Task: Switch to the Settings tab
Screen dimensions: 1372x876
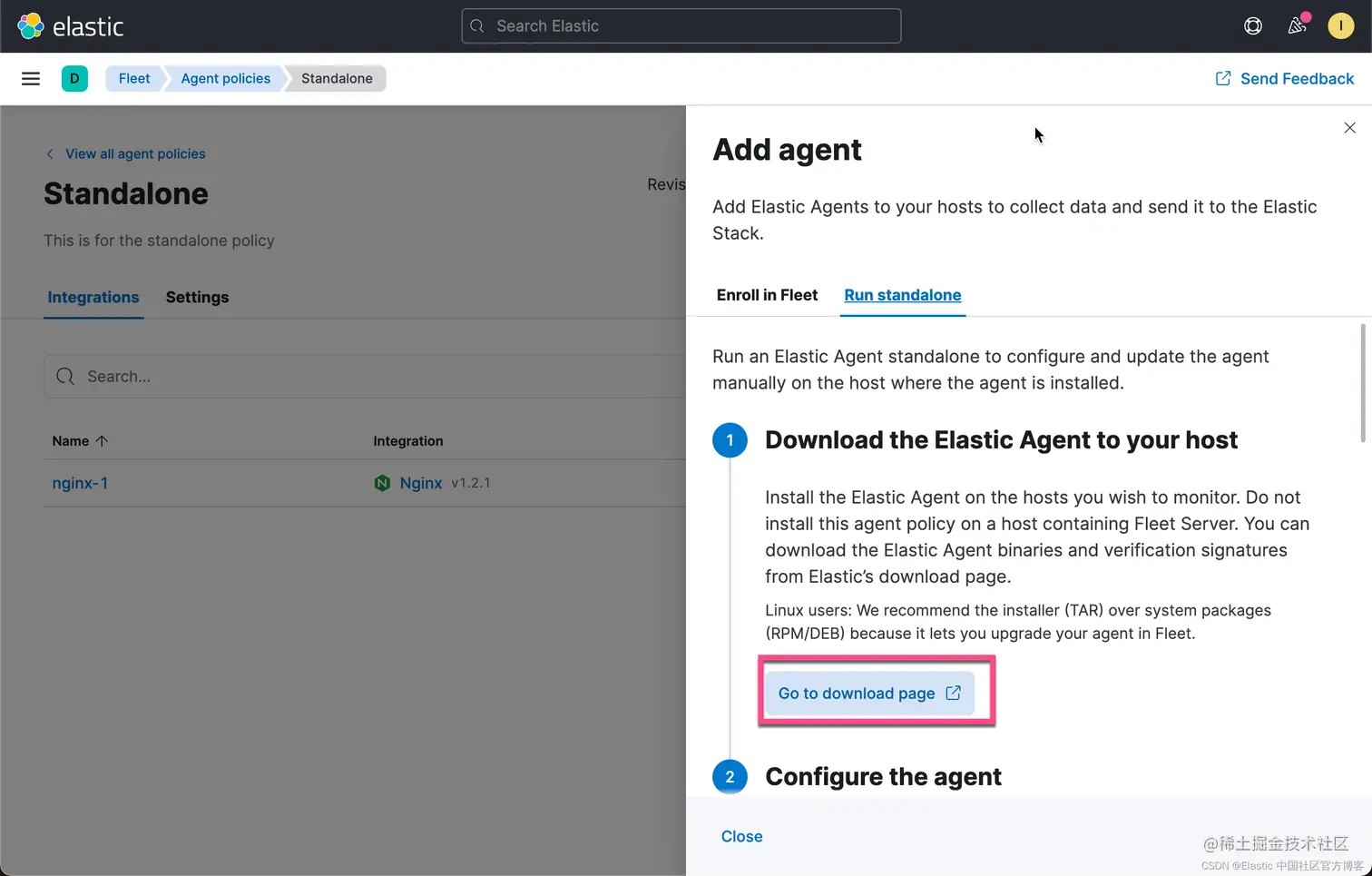Action: tap(197, 298)
